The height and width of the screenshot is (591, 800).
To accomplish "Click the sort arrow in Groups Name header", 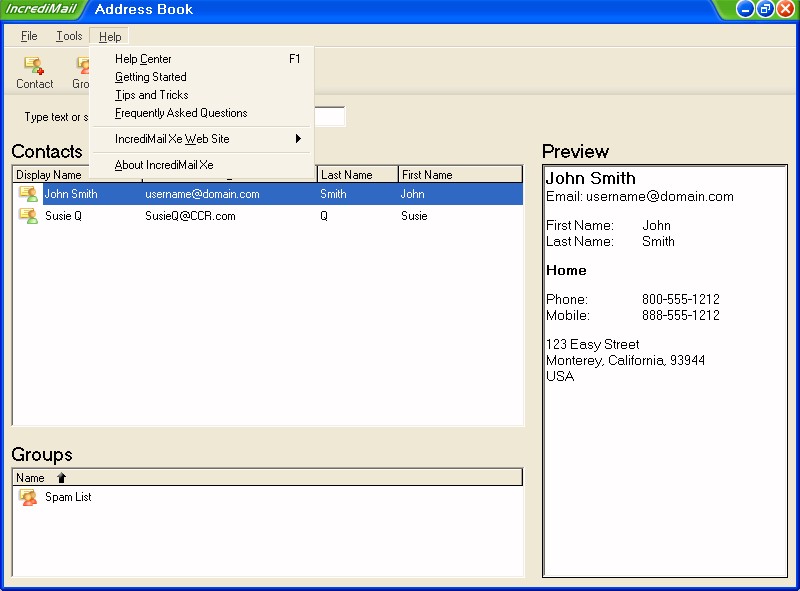I will tap(61, 478).
